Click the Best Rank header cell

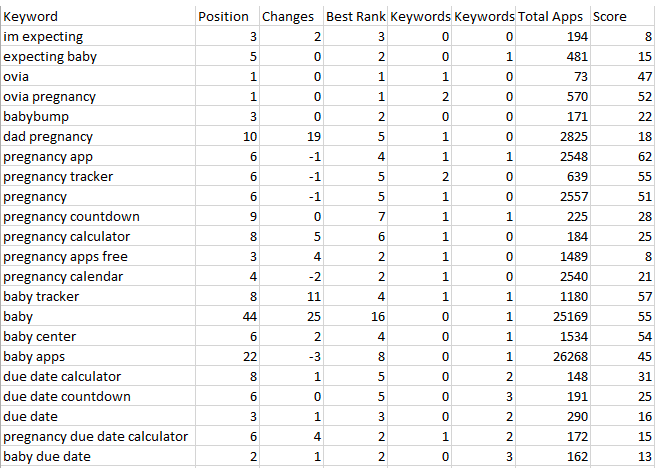tap(356, 16)
